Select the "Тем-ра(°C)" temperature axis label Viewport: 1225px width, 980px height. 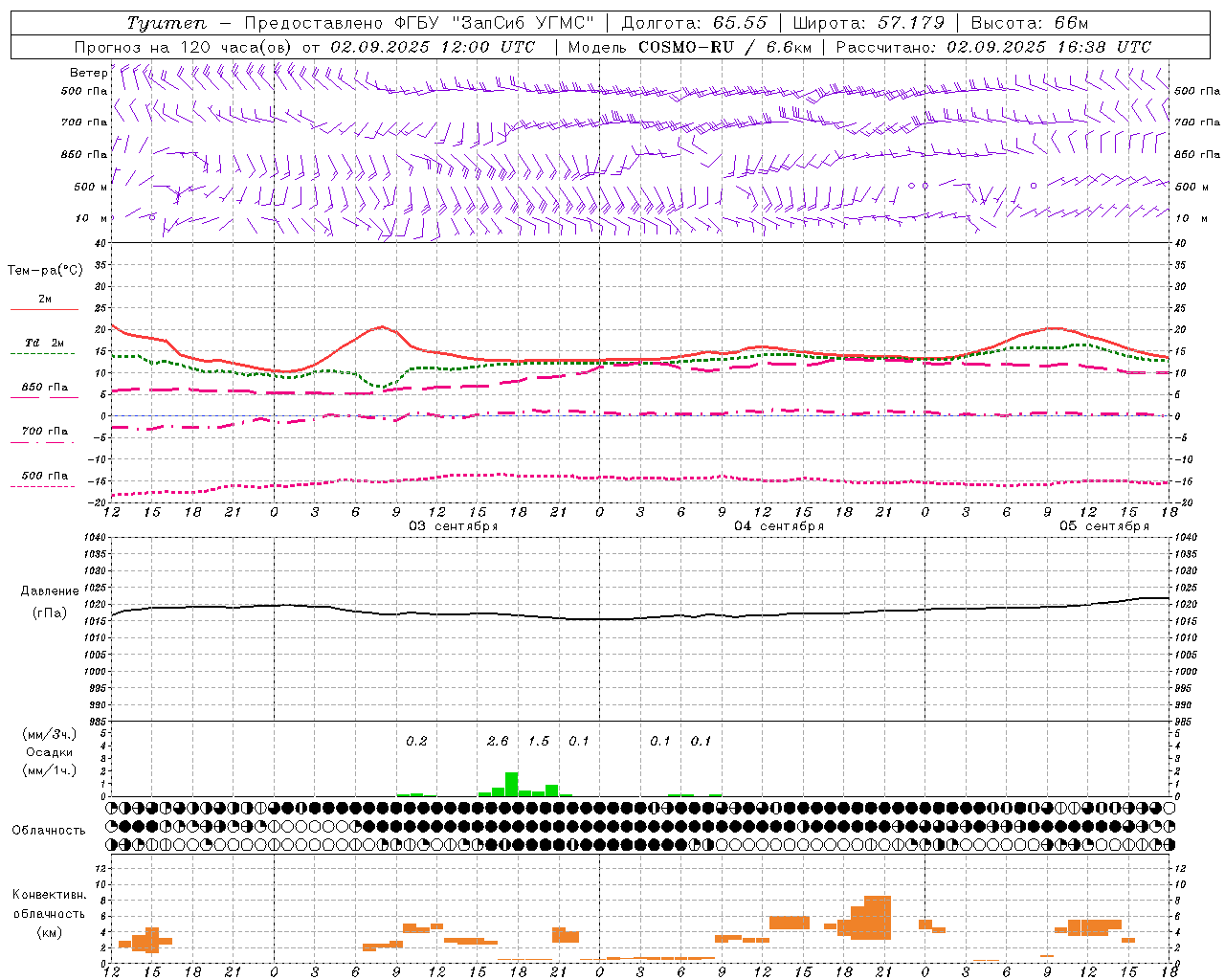(45, 271)
